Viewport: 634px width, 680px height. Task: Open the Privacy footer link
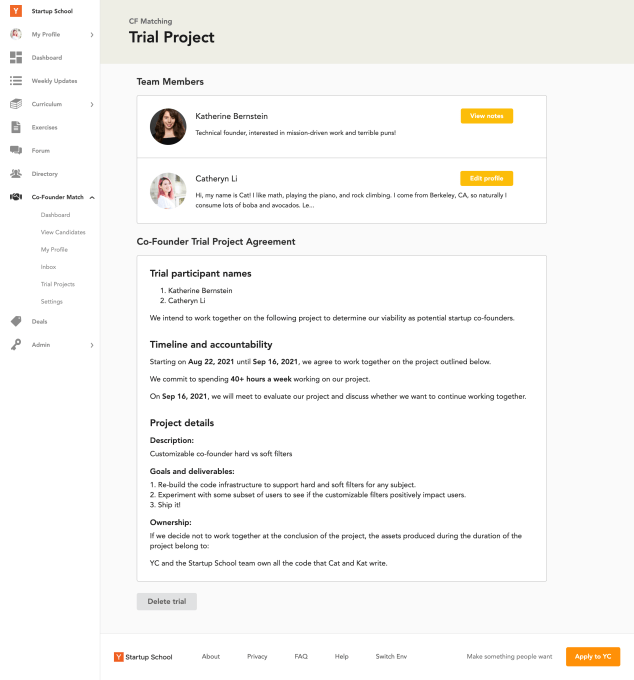point(257,657)
